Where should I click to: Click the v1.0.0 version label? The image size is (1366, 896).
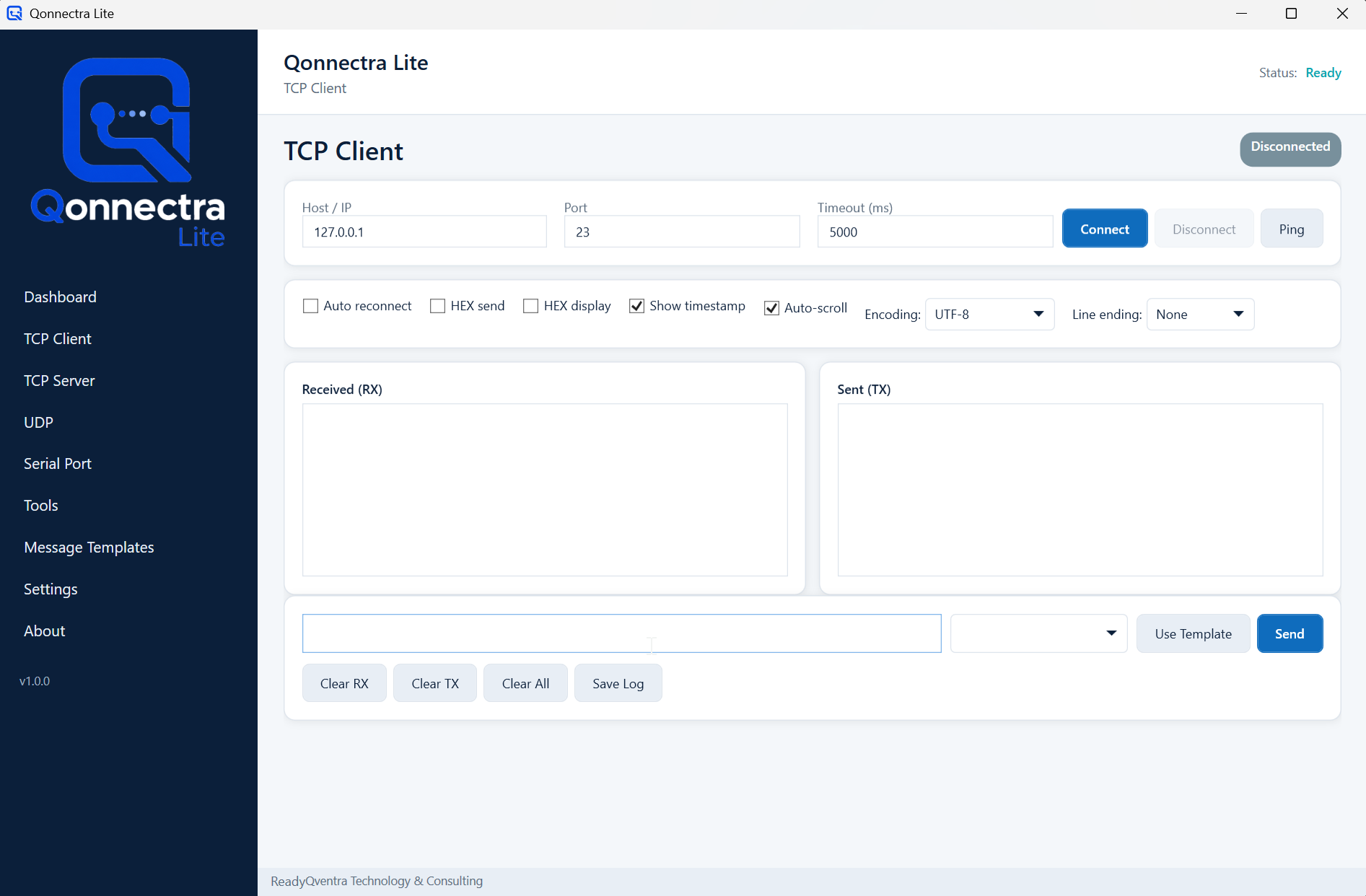point(35,681)
